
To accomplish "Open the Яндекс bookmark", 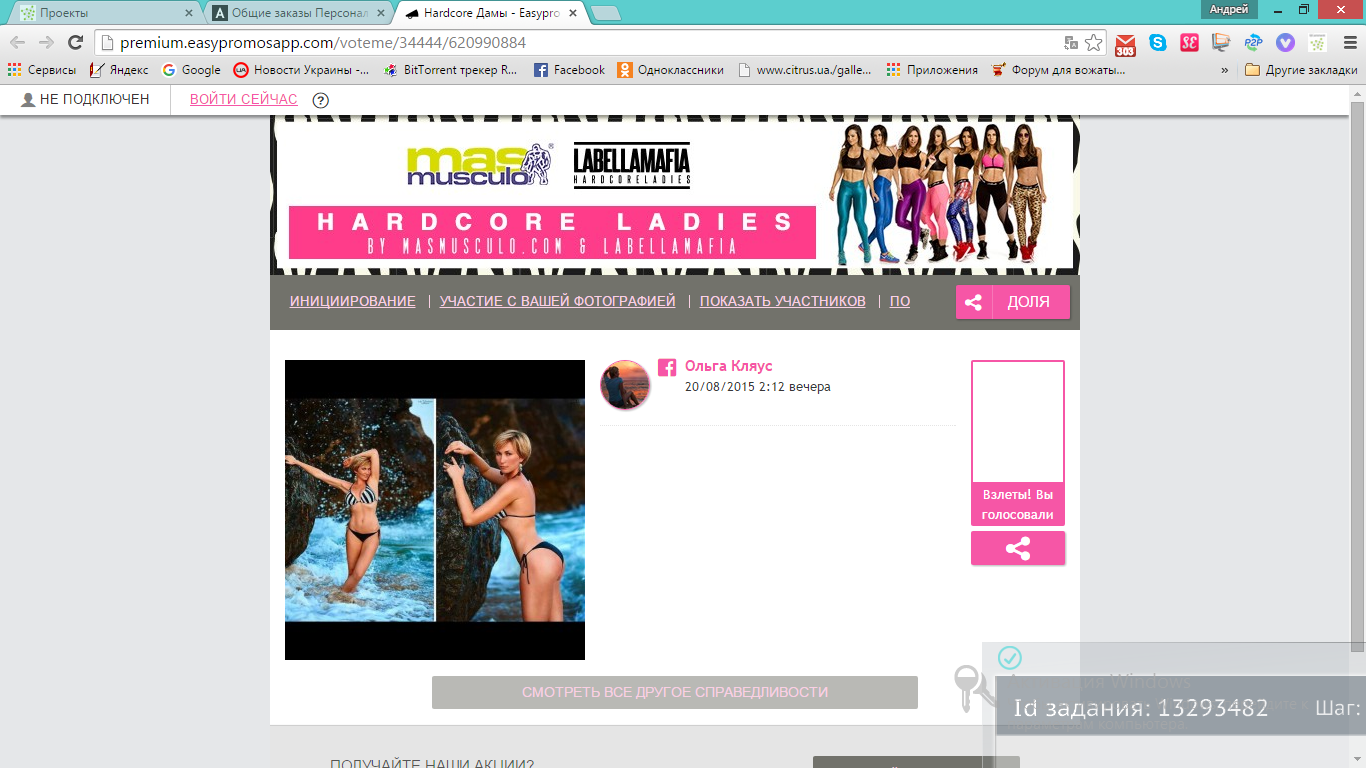I will point(119,70).
